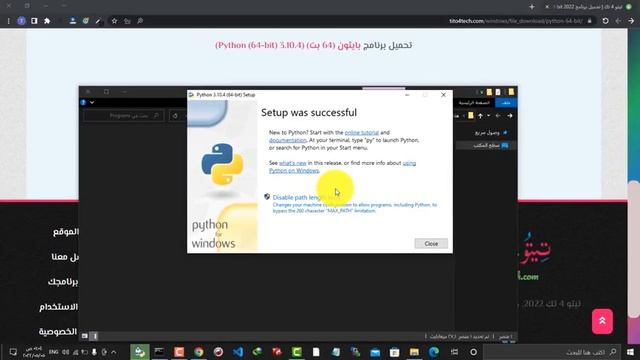The width and height of the screenshot is (640, 360).
Task: Click the share icon in address bar
Action: [127, 21]
